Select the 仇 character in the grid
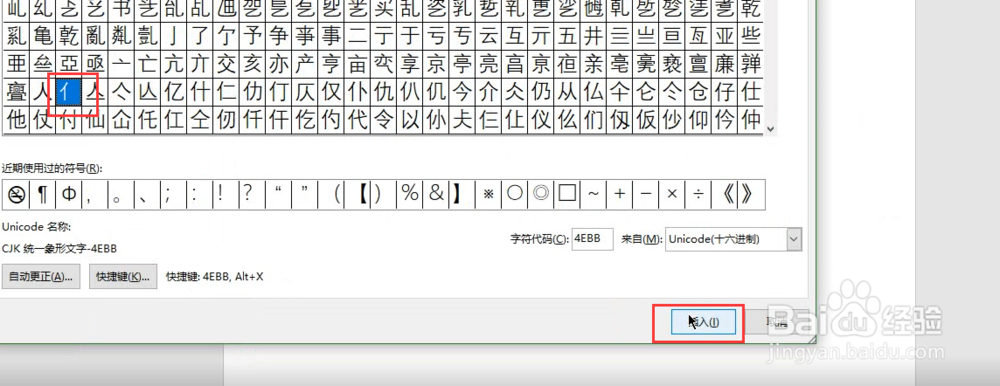Image resolution: width=1000 pixels, height=386 pixels. 383,93
